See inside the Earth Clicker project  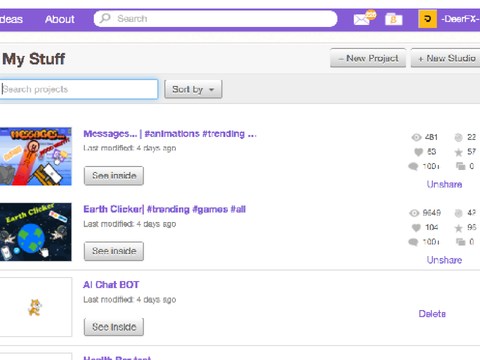(114, 251)
